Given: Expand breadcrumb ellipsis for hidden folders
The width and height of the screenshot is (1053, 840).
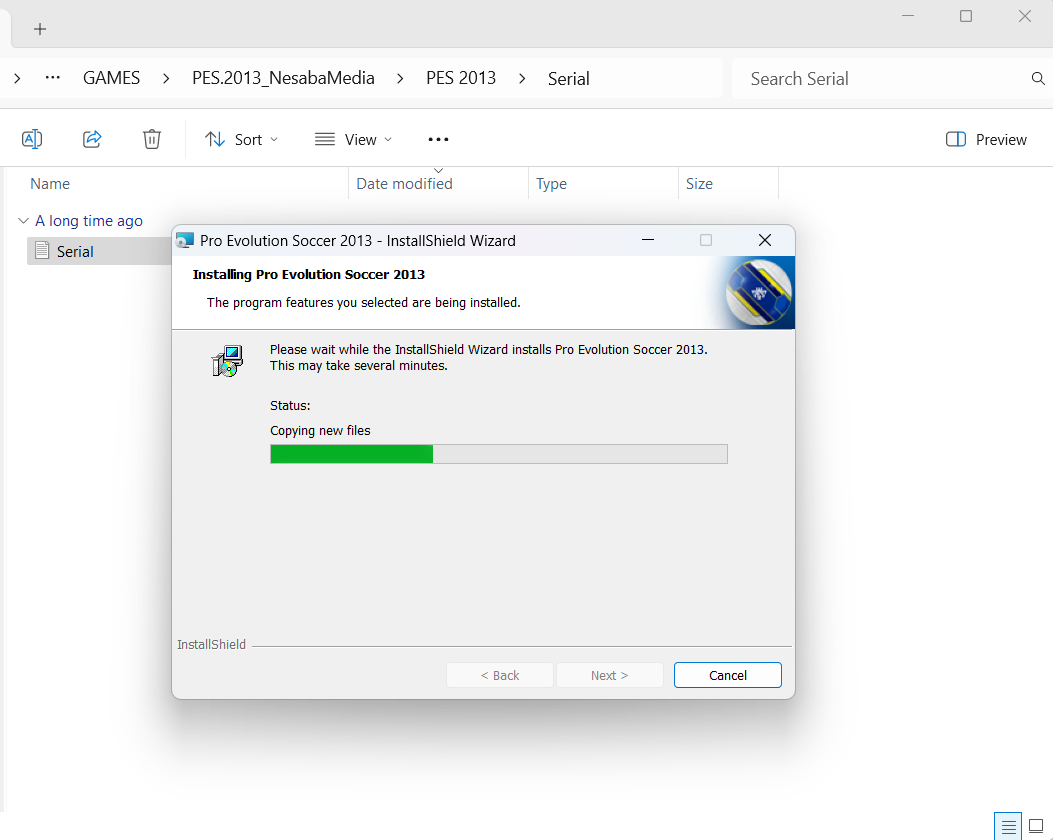Looking at the screenshot, I should click(52, 78).
